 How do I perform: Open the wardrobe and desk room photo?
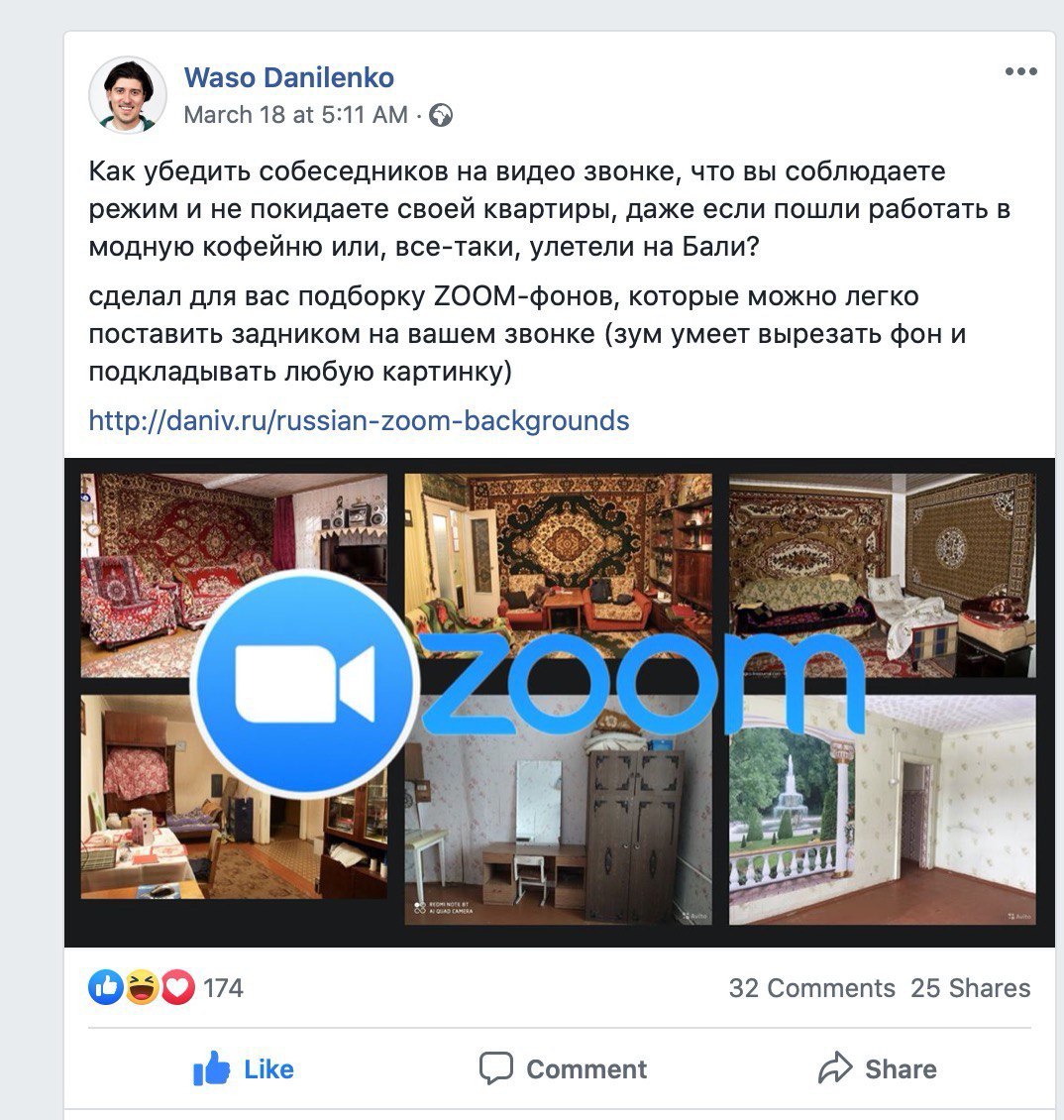559,810
